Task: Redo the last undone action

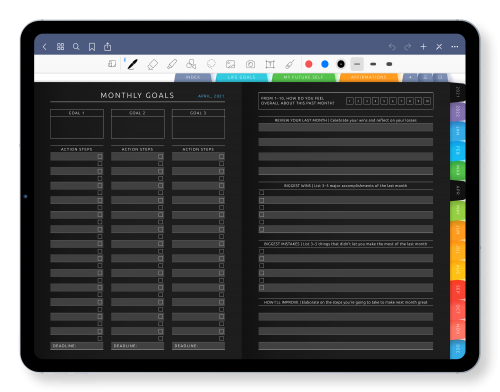Action: click(x=407, y=47)
